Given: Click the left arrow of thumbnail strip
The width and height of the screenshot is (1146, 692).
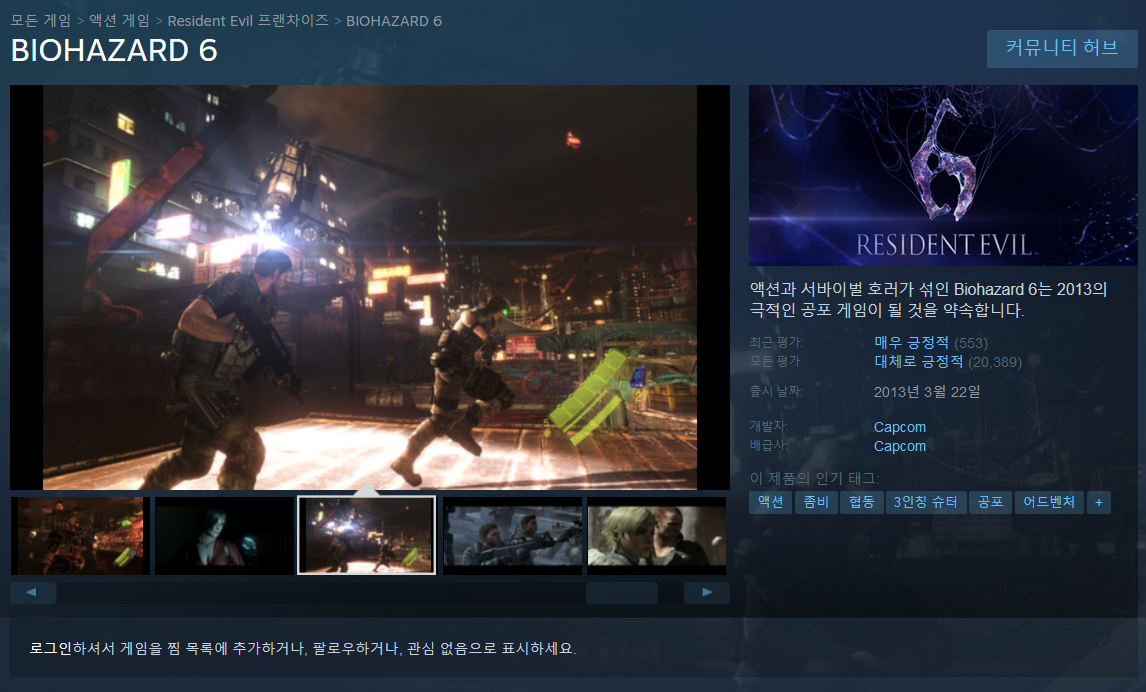Looking at the screenshot, I should (x=33, y=593).
